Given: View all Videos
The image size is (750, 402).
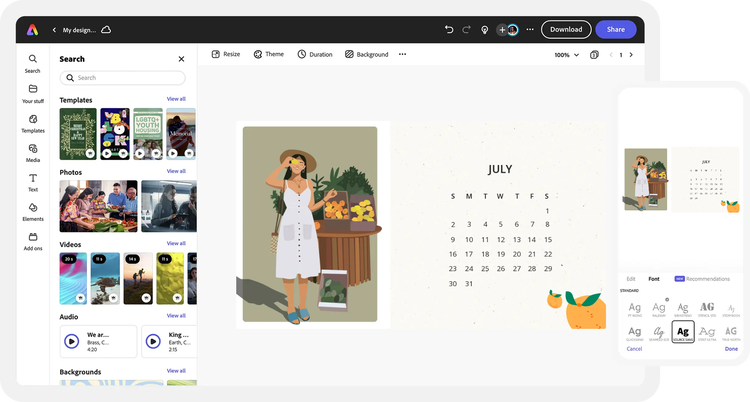Looking at the screenshot, I should tap(176, 243).
